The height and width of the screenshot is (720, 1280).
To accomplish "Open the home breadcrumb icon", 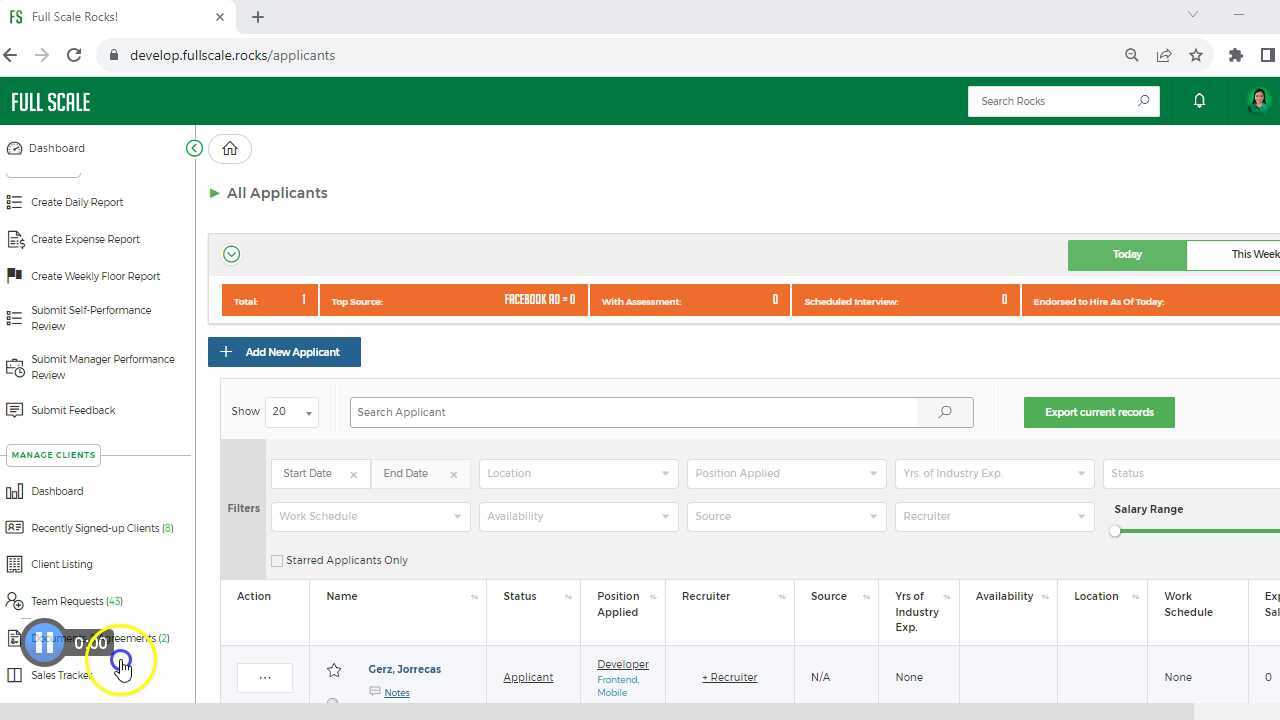I will (x=229, y=148).
